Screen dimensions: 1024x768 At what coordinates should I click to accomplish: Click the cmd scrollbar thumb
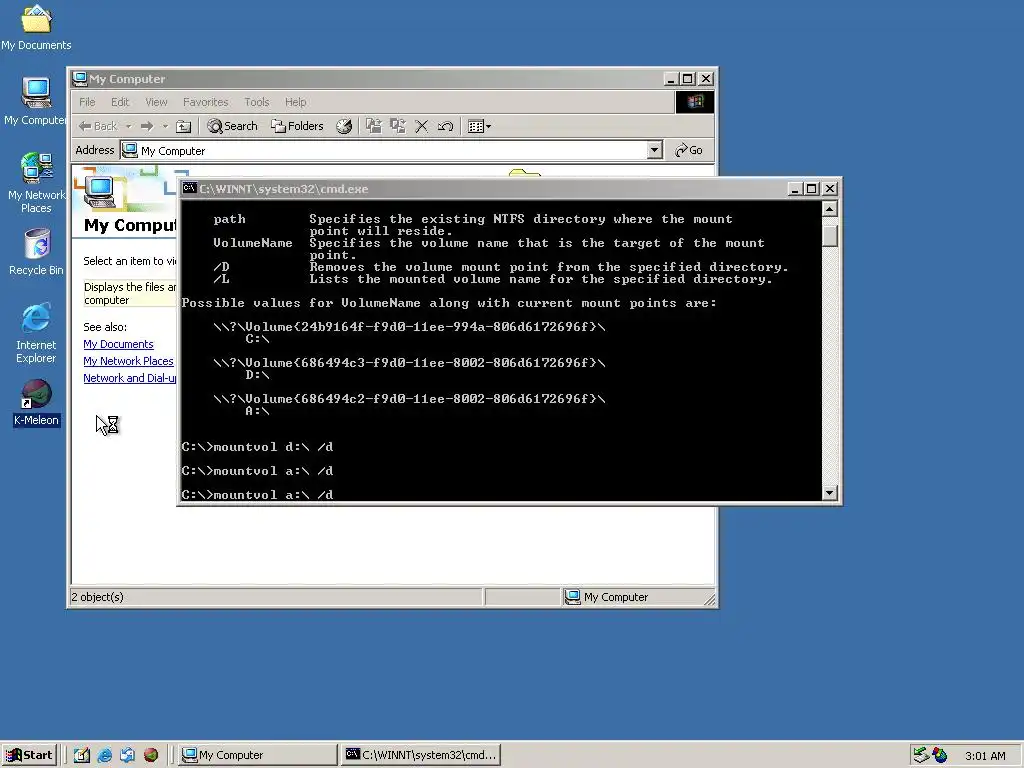coord(829,236)
